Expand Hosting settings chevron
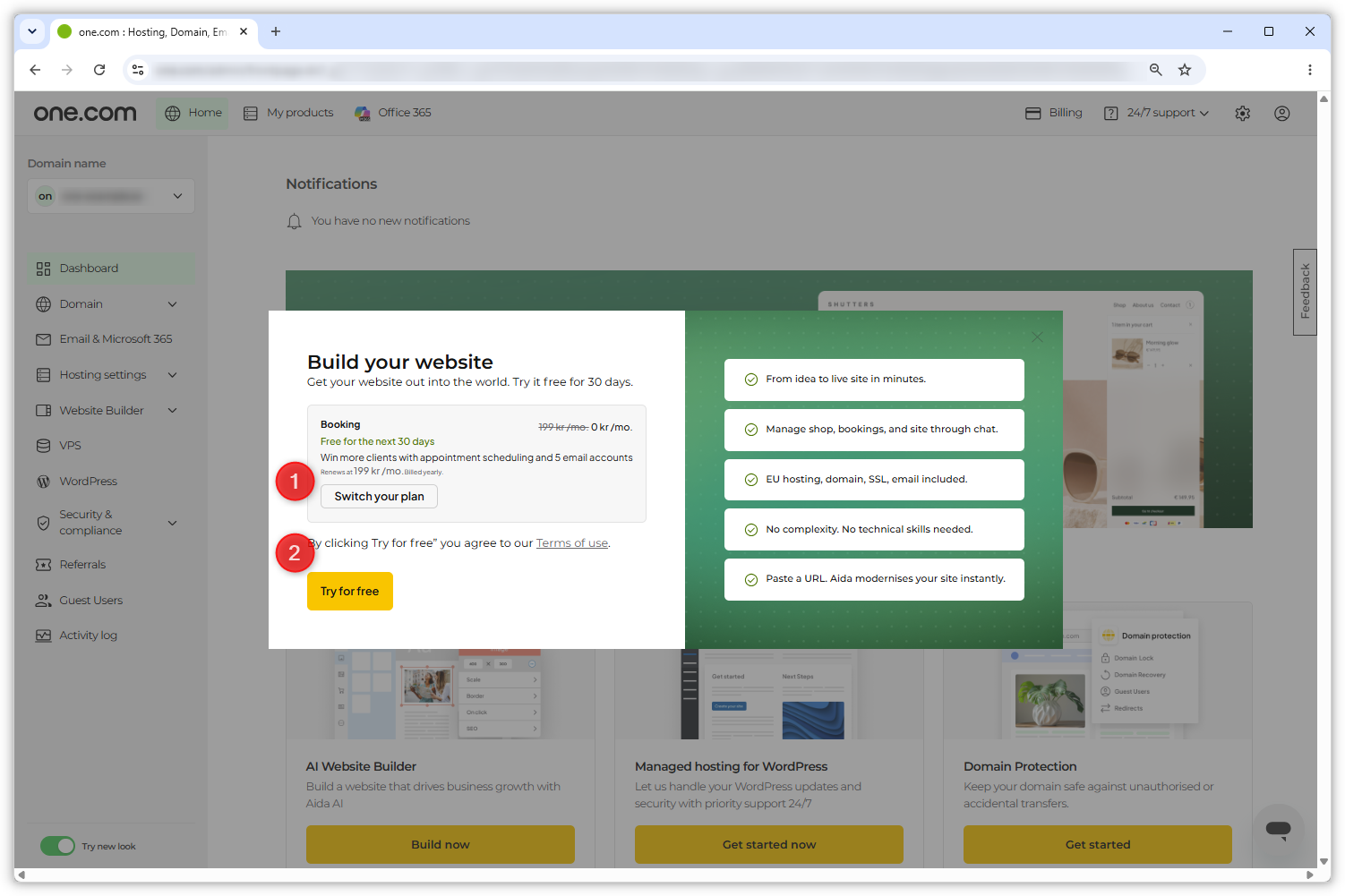The image size is (1345, 896). (173, 375)
